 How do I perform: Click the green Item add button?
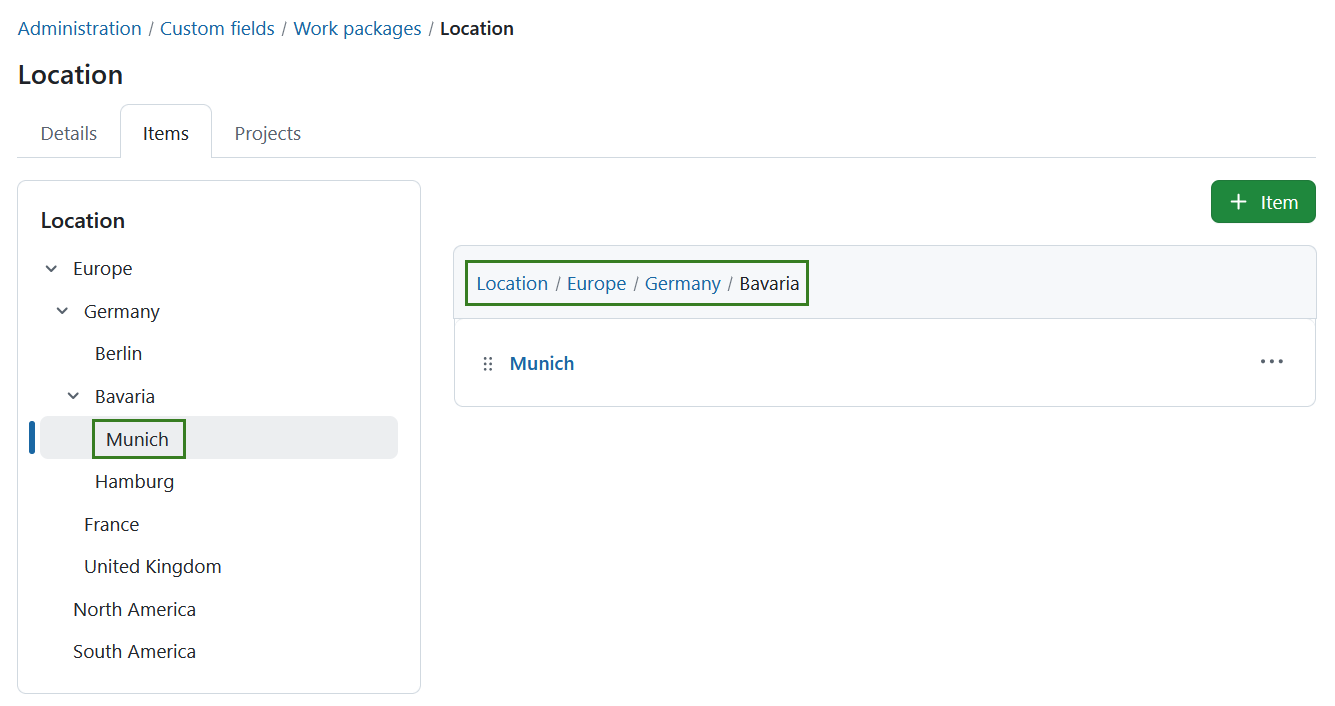[x=1263, y=202]
